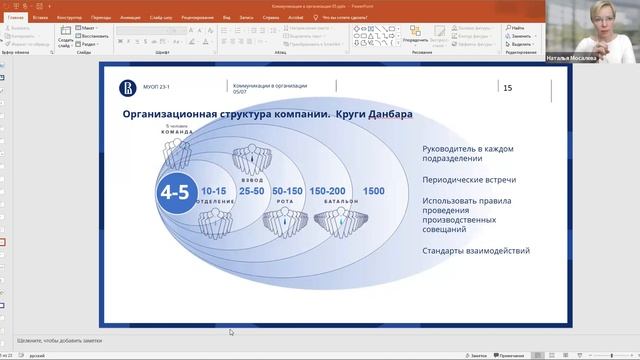
Task: Click Примечания comments button in status bar
Action: pos(509,356)
